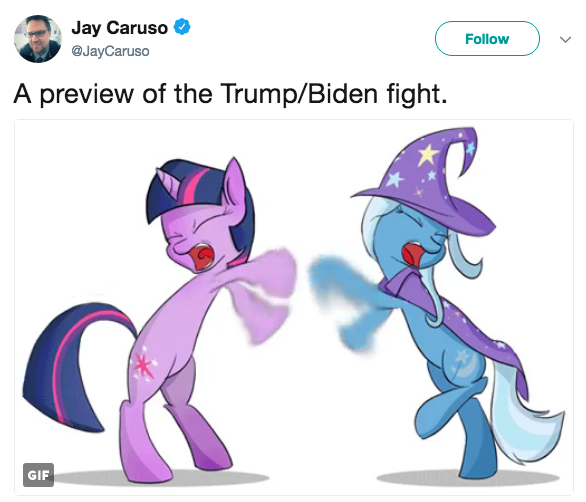Click the purple pony's open mouth

coord(203,257)
